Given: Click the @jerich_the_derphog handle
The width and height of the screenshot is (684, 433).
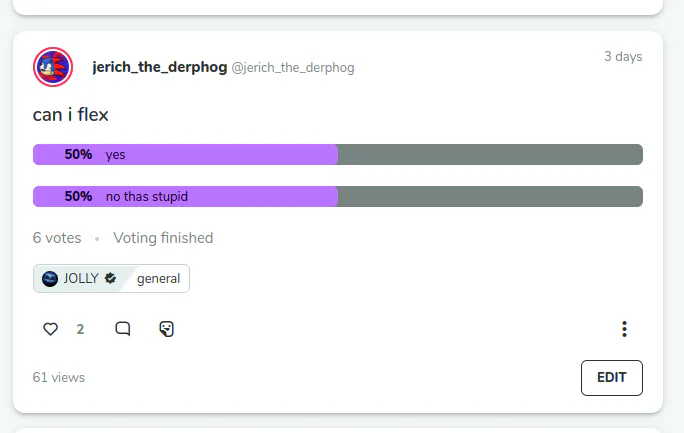Looking at the screenshot, I should point(293,68).
